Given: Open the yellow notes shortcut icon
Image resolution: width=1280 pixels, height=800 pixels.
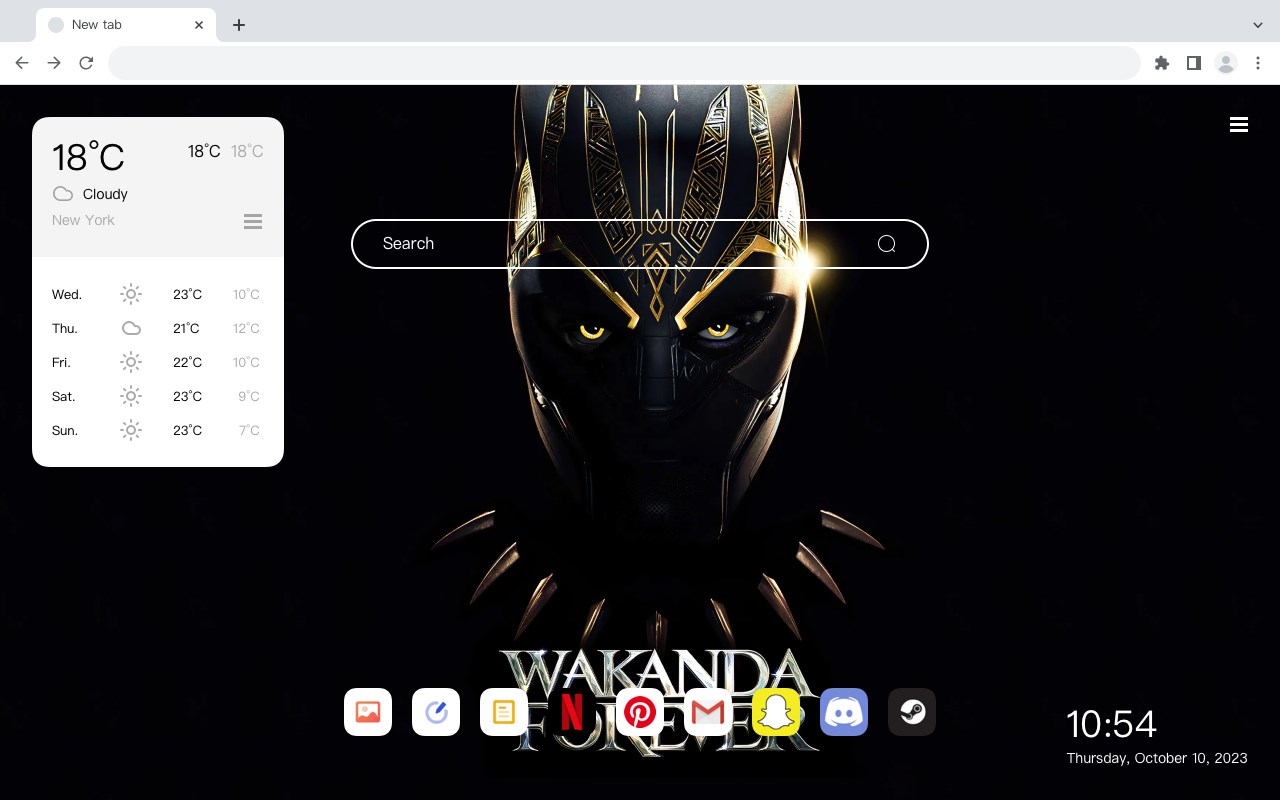Looking at the screenshot, I should point(504,712).
